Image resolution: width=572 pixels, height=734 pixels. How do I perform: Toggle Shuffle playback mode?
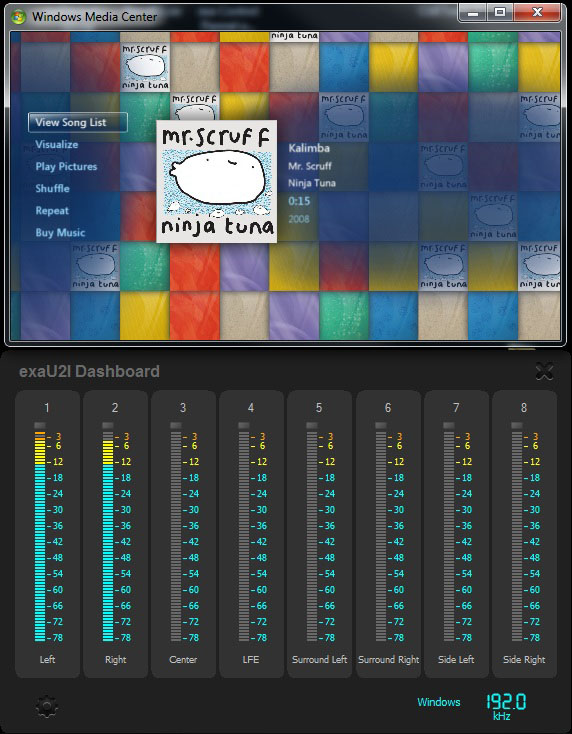pyautogui.click(x=52, y=188)
